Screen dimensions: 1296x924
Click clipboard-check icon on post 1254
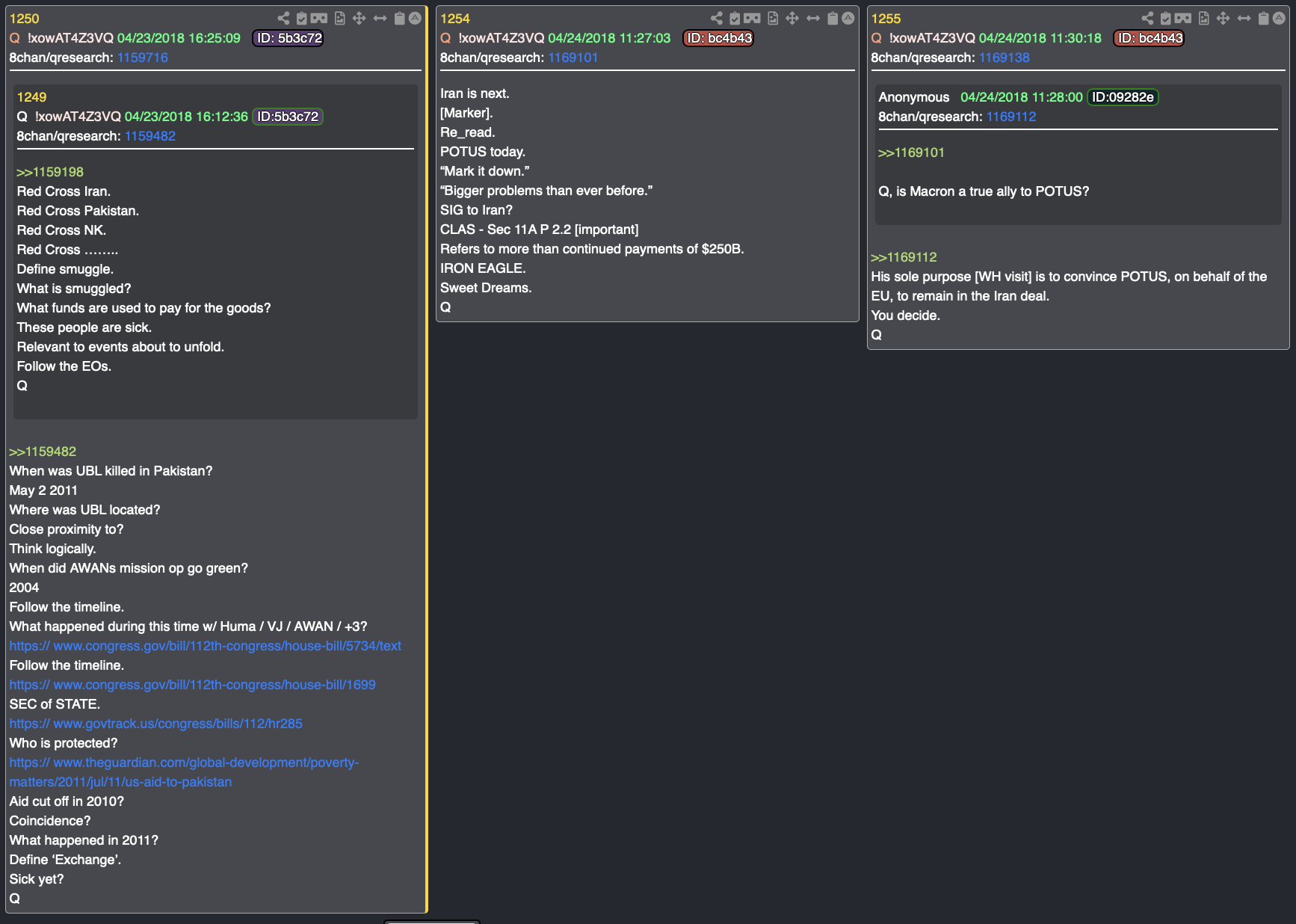(x=735, y=19)
